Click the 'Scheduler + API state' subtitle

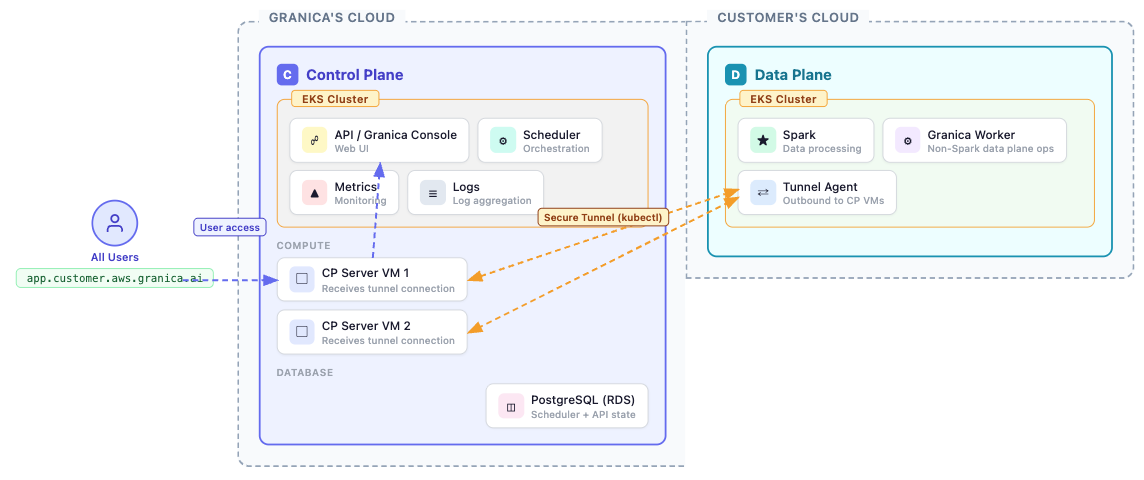(x=584, y=414)
